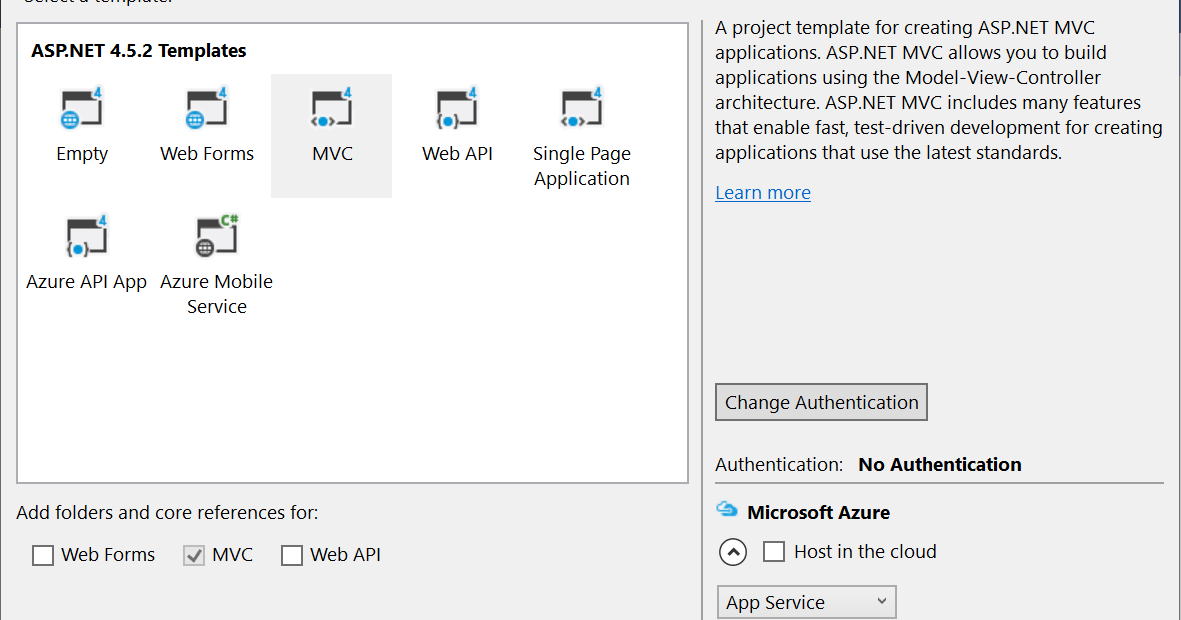Choose the Azure API App icon

pyautogui.click(x=86, y=237)
